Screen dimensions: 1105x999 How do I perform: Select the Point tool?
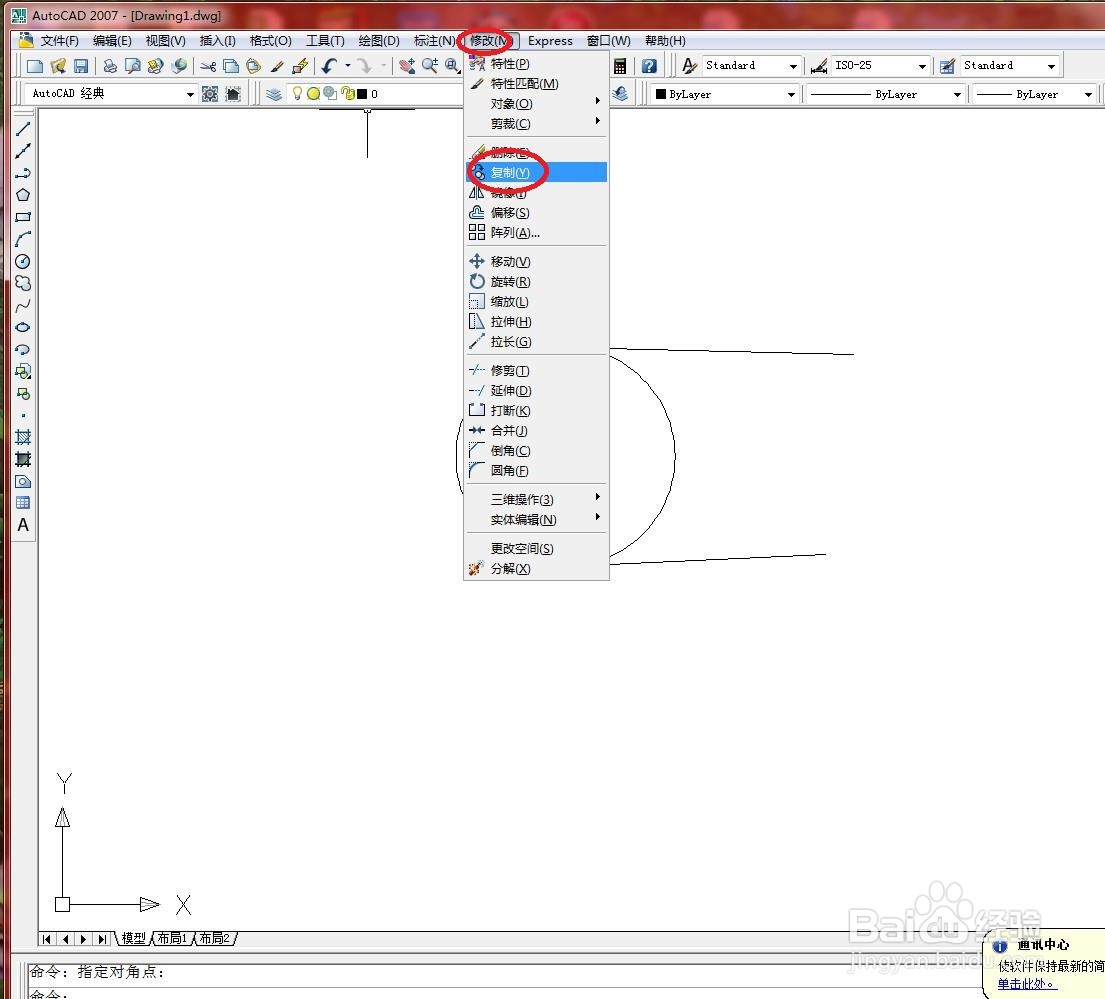23,416
